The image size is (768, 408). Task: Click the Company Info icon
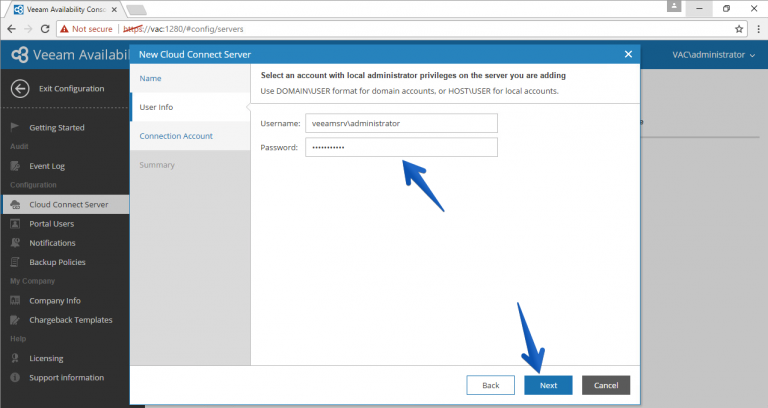pos(15,300)
